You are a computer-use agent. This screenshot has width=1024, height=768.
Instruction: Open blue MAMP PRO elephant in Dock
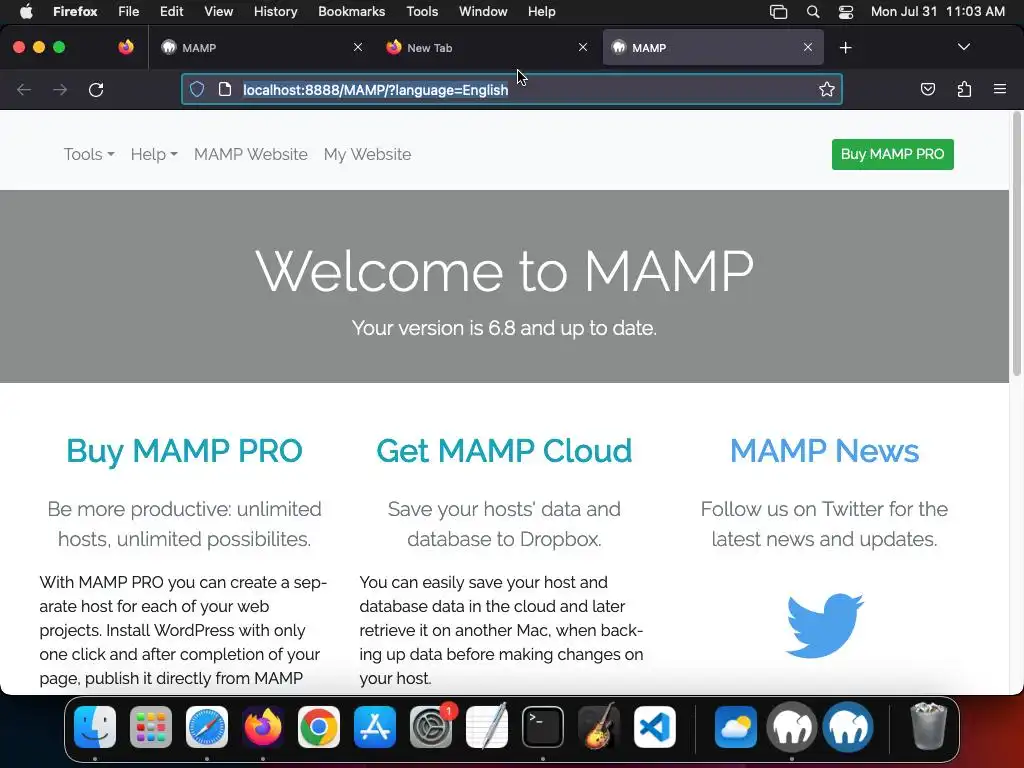(x=848, y=727)
